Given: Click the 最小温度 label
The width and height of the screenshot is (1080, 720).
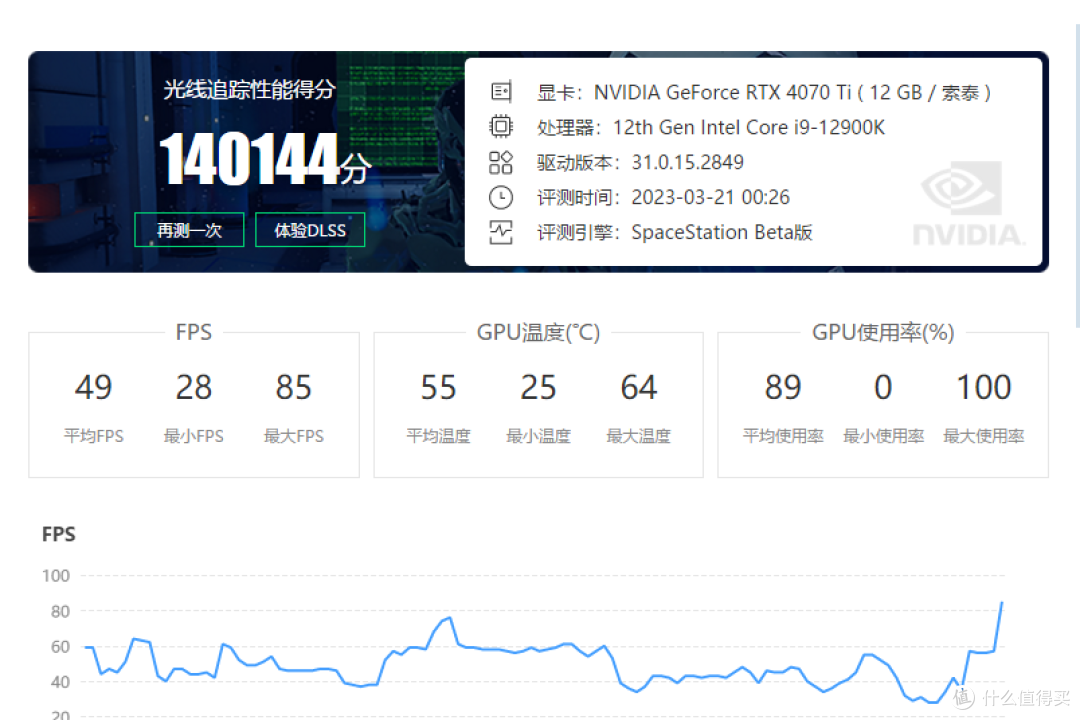Looking at the screenshot, I should [x=539, y=436].
